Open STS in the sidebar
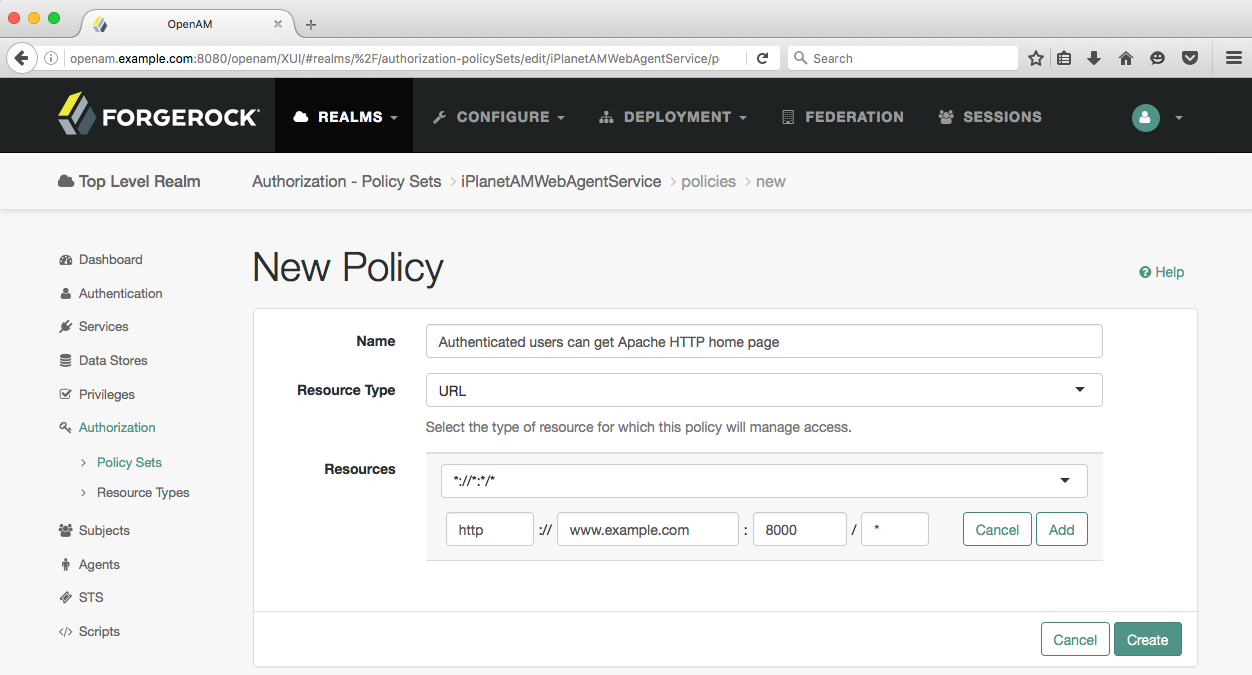The width and height of the screenshot is (1252, 675). pyautogui.click(x=91, y=598)
